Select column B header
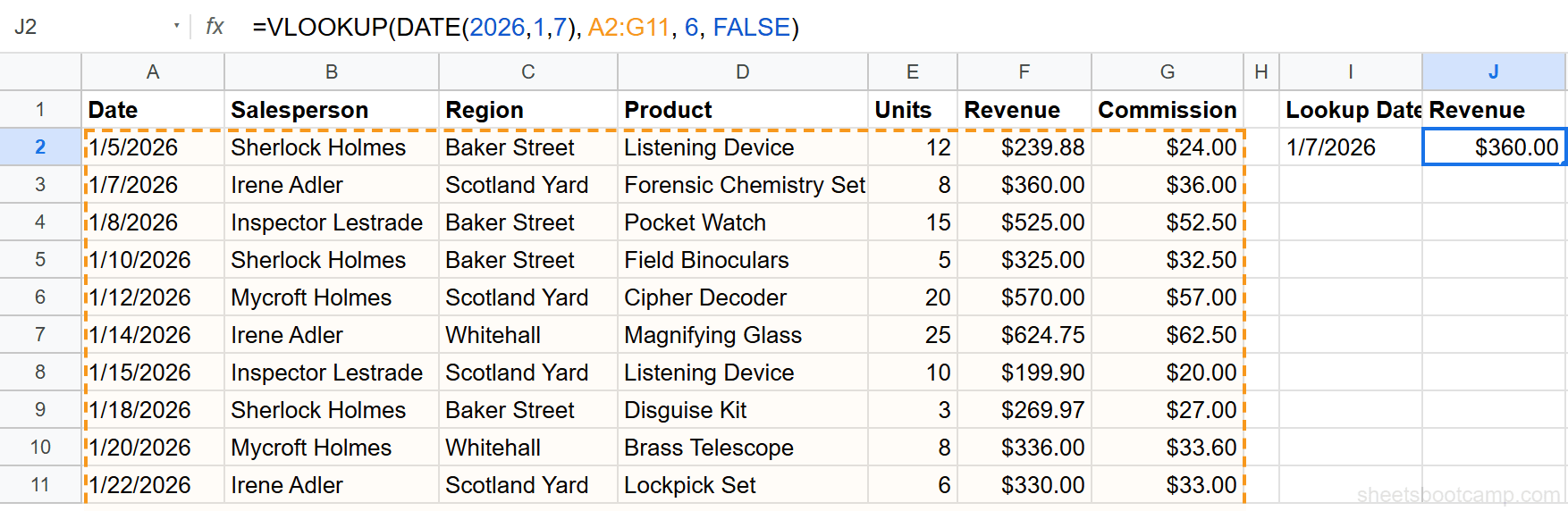The image size is (1568, 511). (332, 71)
